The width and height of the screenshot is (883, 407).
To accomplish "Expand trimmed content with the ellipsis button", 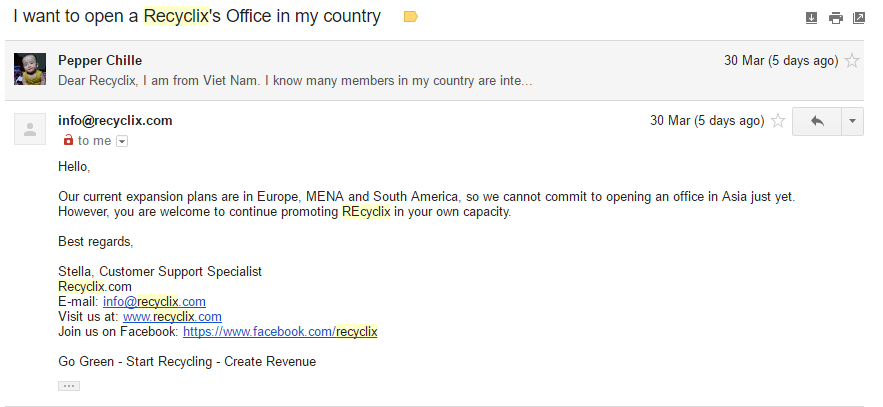I will 69,385.
